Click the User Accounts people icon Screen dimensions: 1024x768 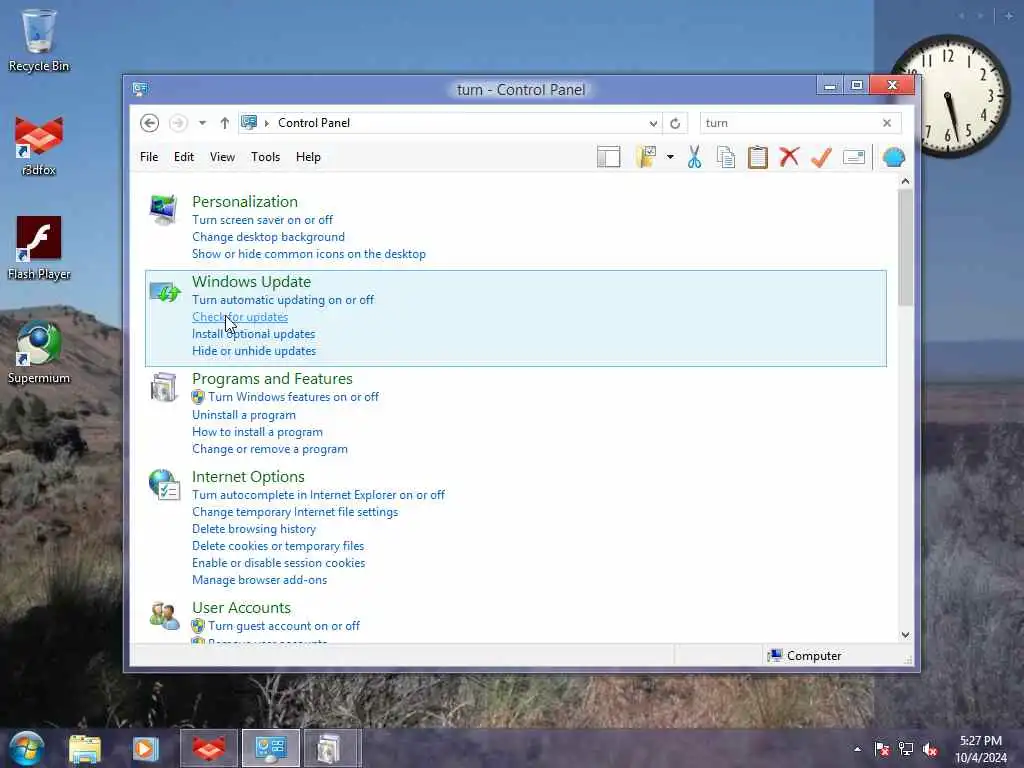click(164, 615)
